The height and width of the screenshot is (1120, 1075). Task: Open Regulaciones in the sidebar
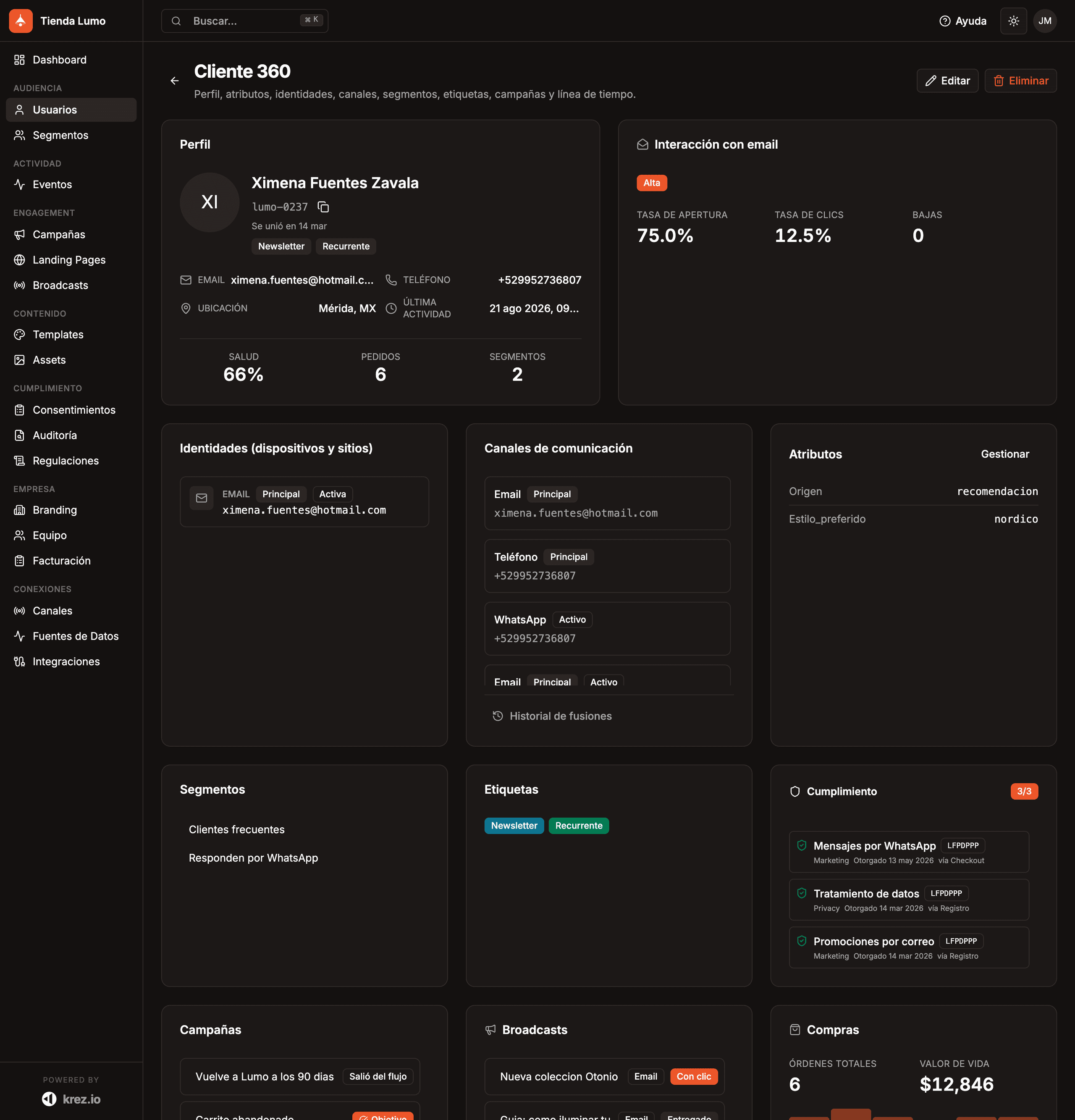click(71, 461)
